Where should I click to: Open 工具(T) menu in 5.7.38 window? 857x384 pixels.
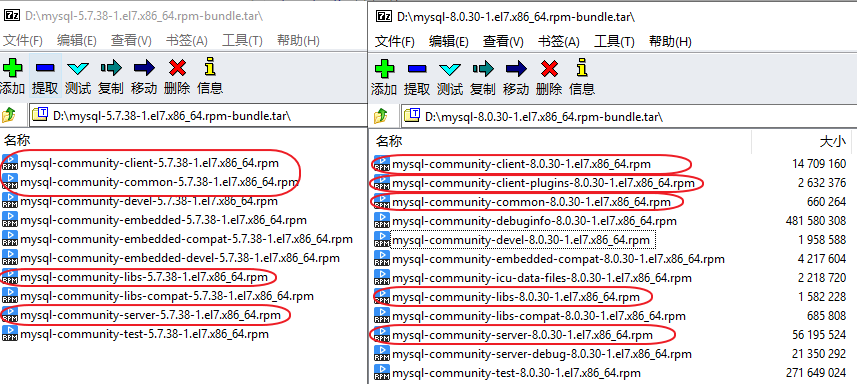(x=242, y=40)
